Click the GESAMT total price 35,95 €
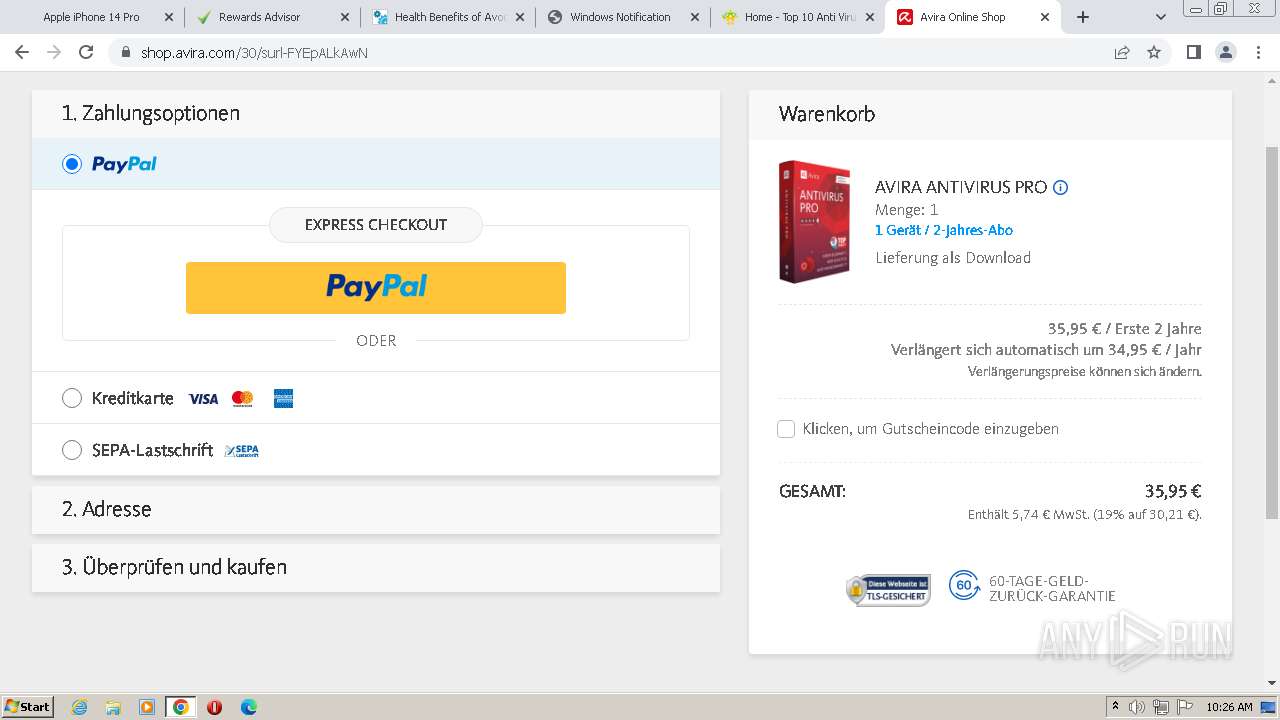Image resolution: width=1280 pixels, height=720 pixels. [1173, 492]
